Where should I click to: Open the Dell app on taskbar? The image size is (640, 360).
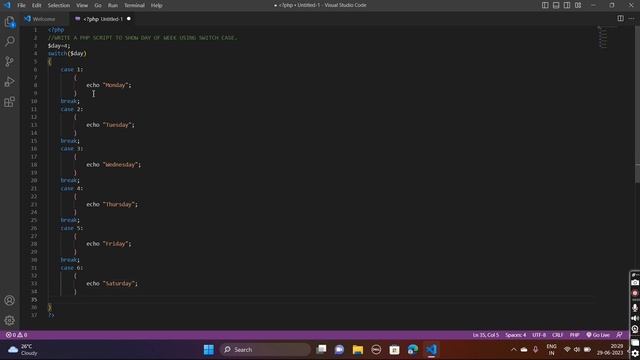pos(376,349)
